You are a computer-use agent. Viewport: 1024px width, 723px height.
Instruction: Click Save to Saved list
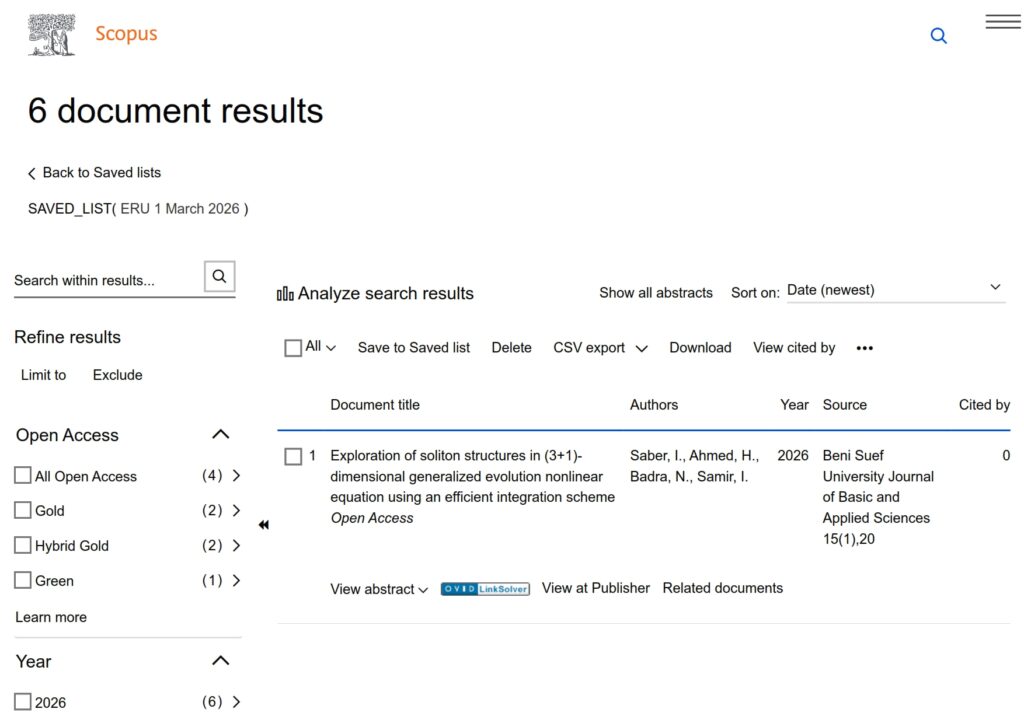point(414,348)
